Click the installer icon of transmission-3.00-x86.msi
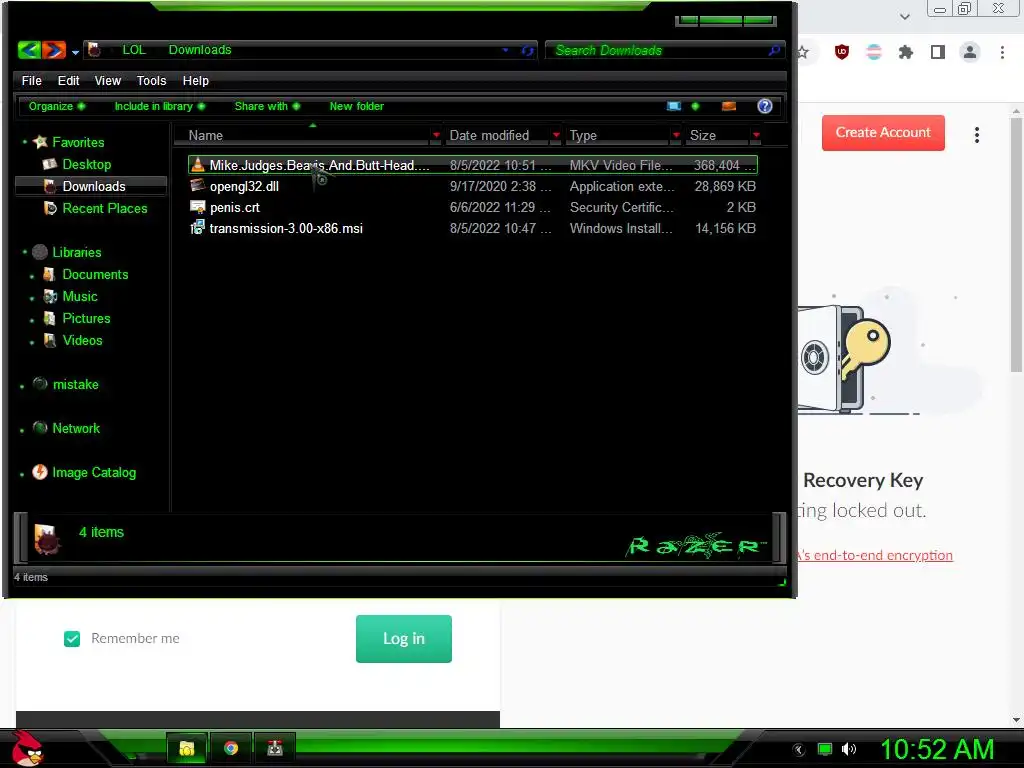 (x=197, y=227)
